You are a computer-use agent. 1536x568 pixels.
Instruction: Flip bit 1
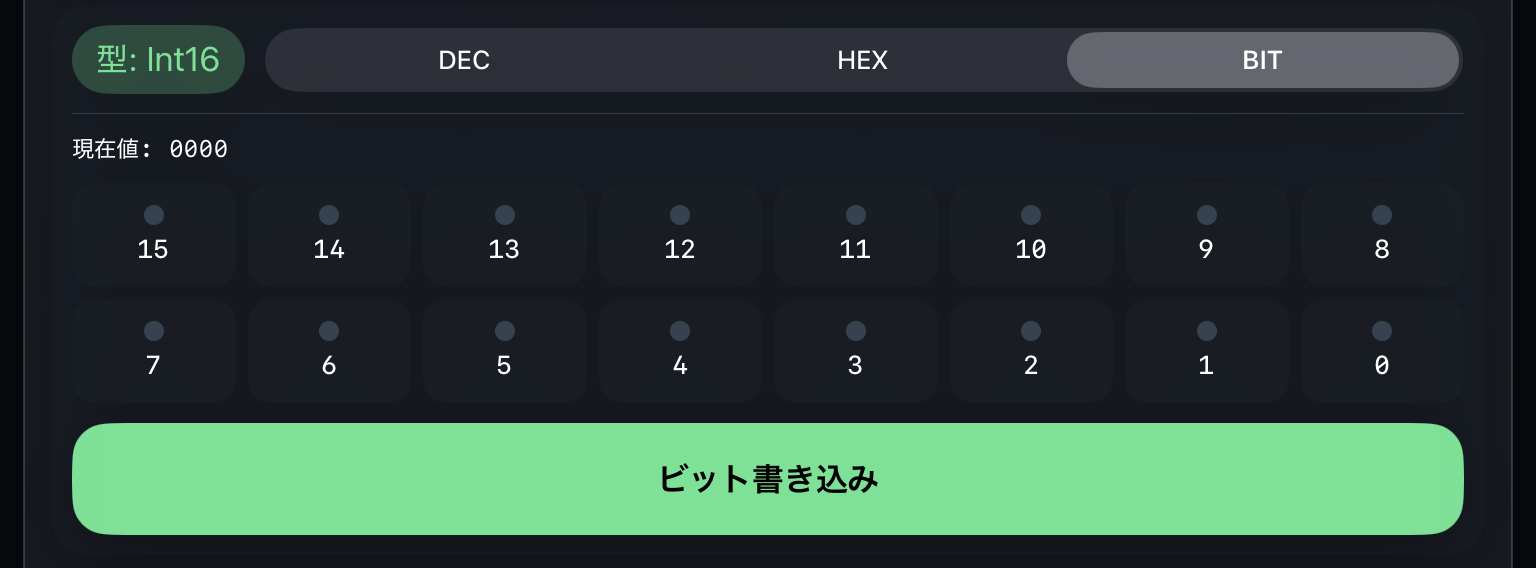tap(1207, 351)
